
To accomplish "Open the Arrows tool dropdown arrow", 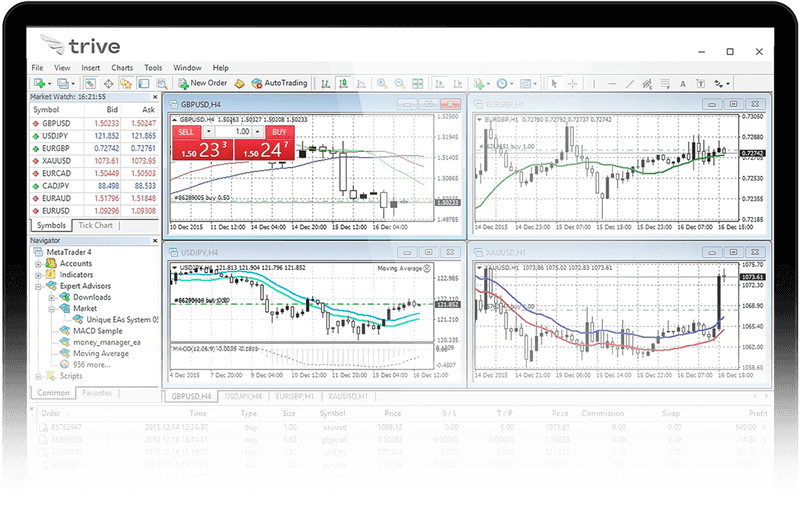I will pos(728,84).
